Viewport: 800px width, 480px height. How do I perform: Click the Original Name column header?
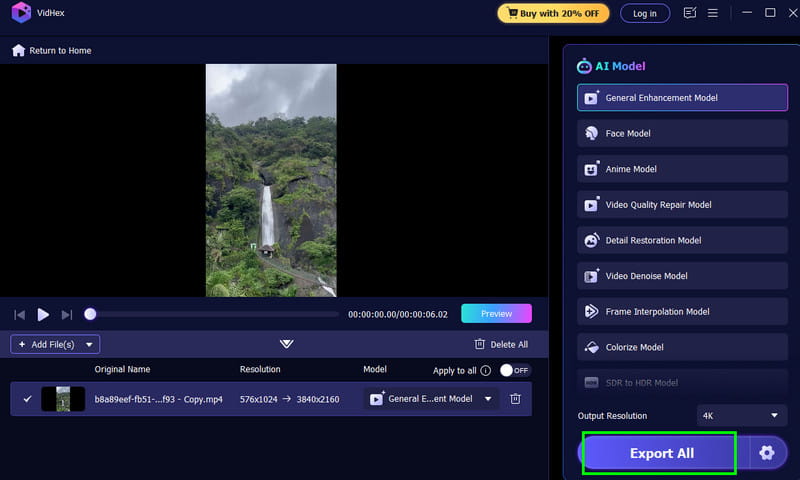122,369
